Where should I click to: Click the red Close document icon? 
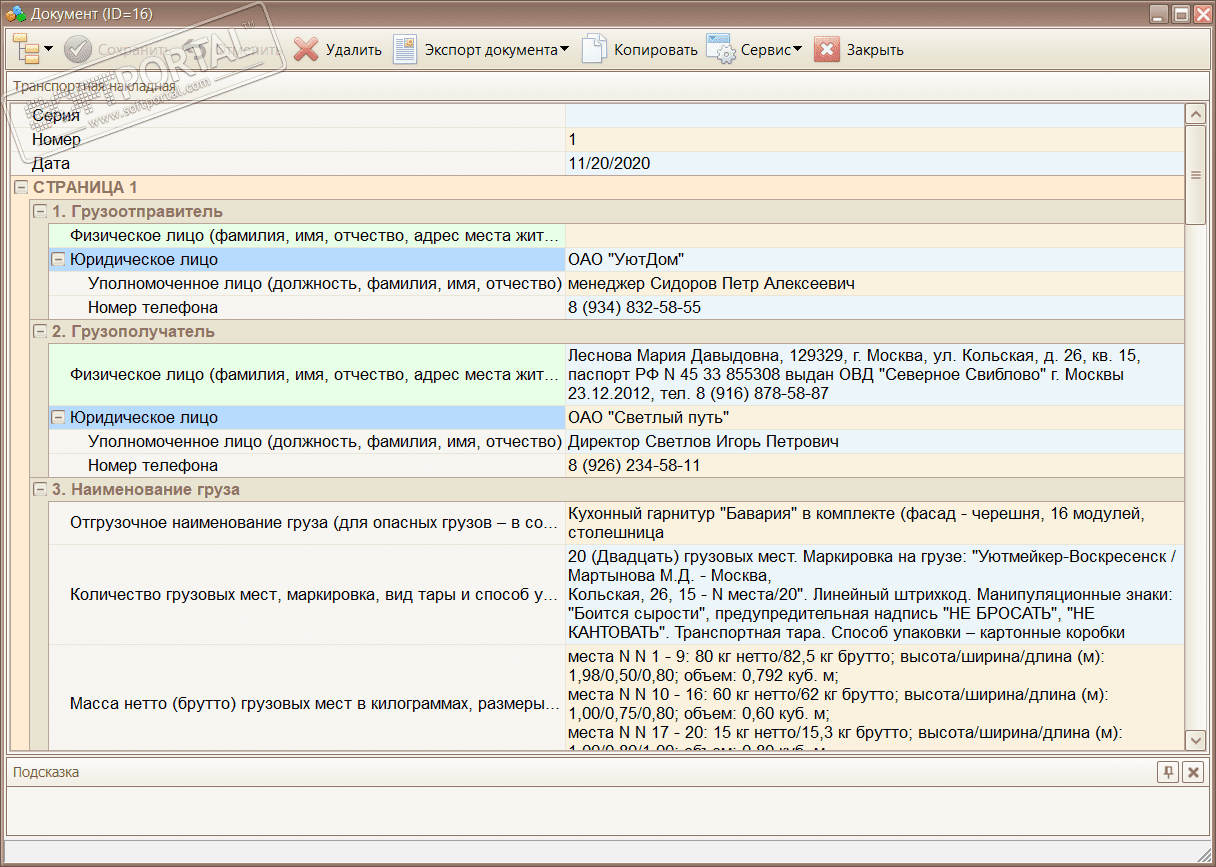click(x=827, y=49)
